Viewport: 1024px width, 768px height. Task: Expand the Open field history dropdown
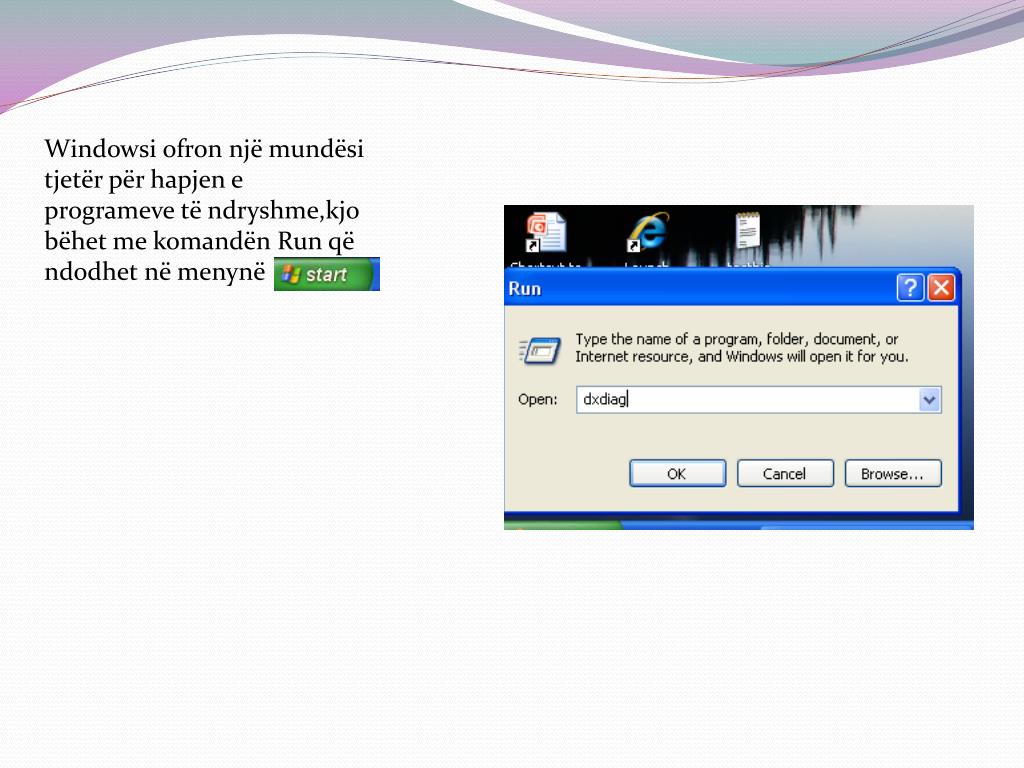929,400
